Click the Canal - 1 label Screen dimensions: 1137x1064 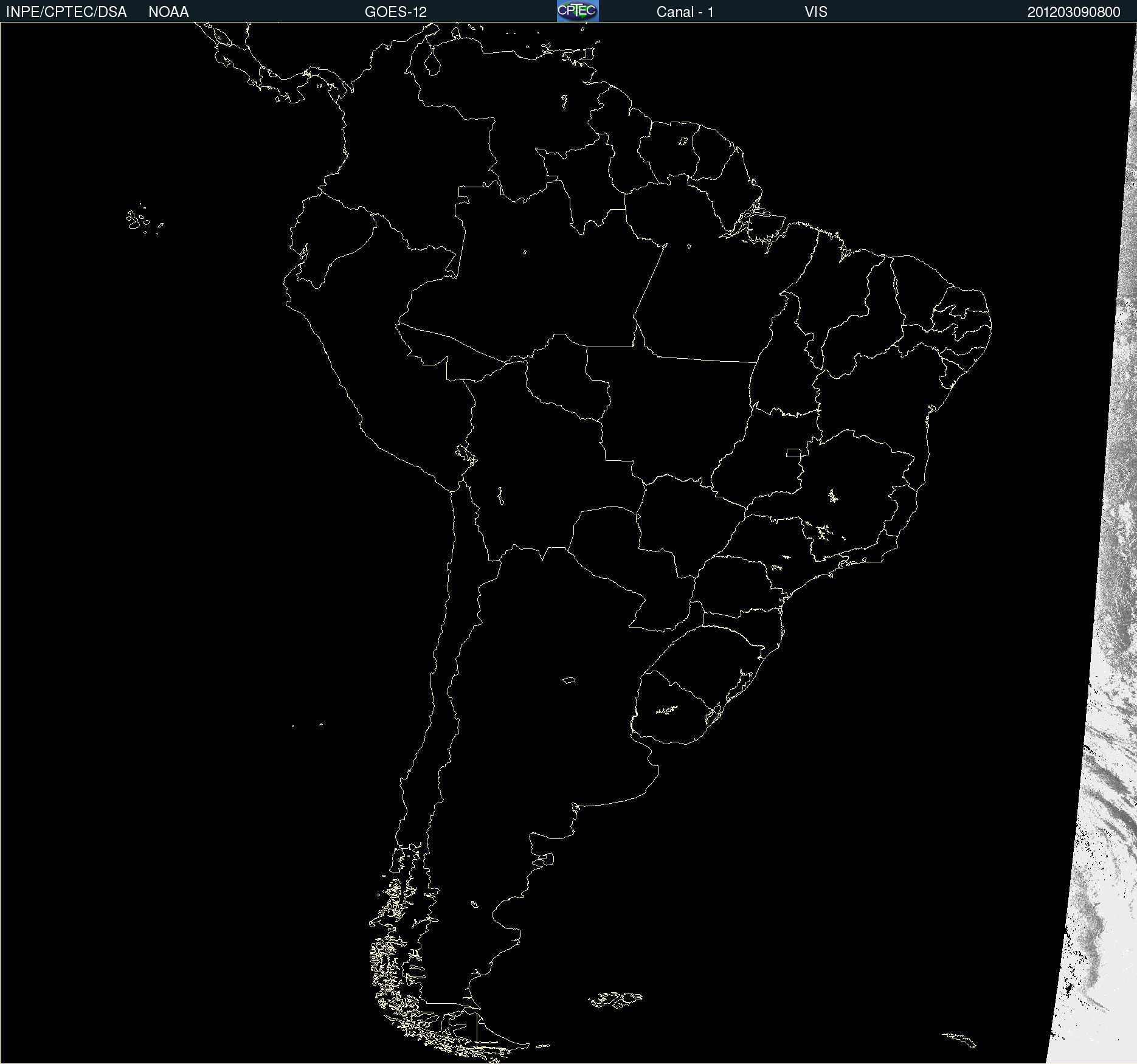[x=685, y=12]
